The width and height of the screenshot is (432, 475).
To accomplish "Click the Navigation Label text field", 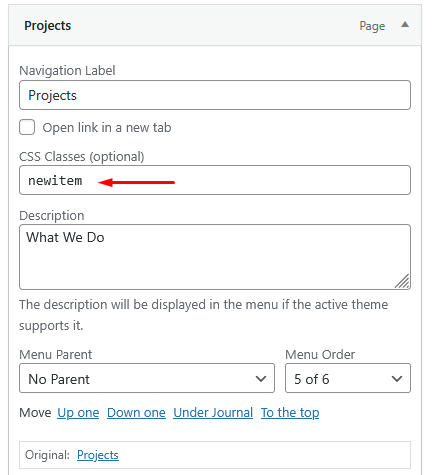I will 215,95.
